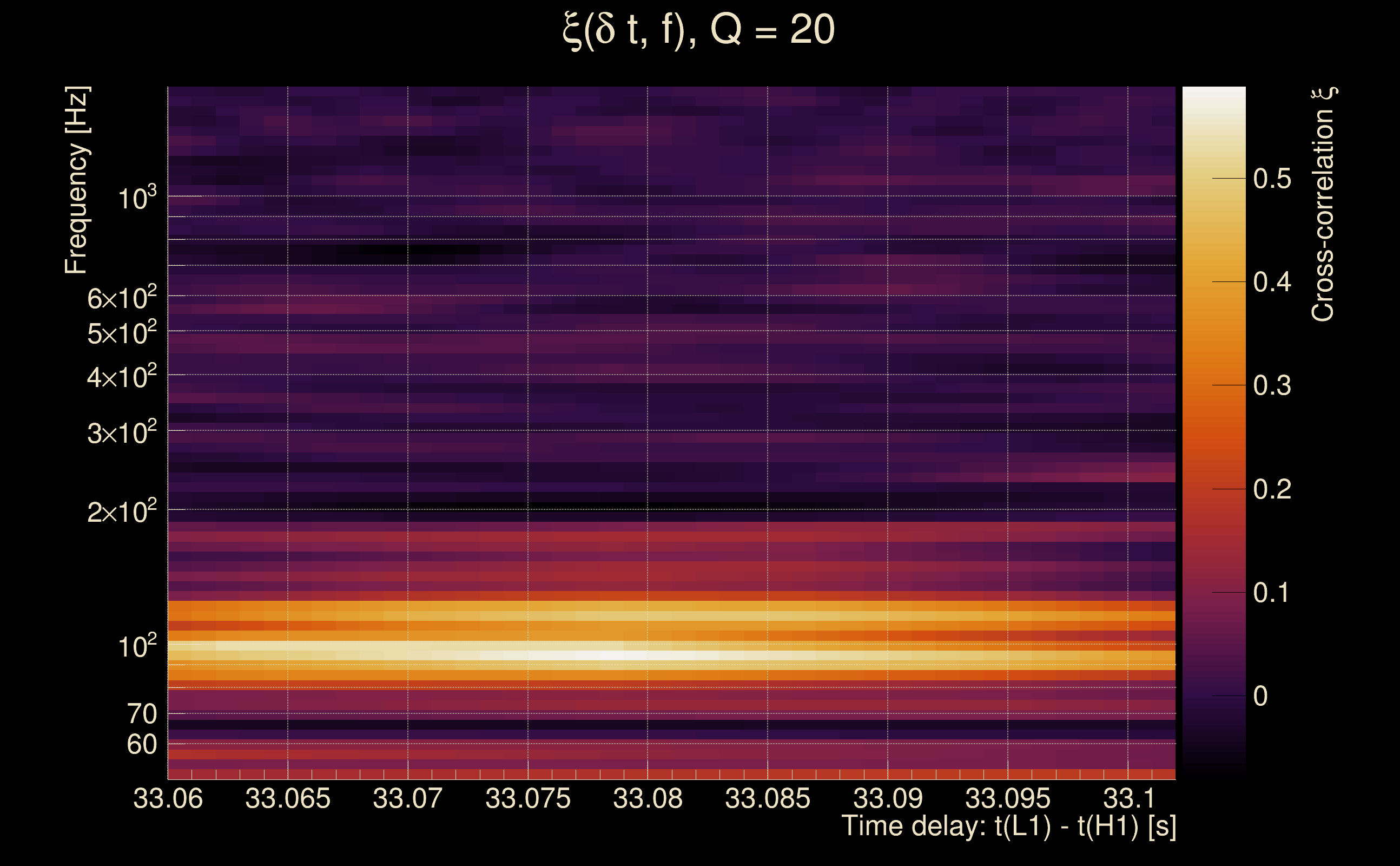This screenshot has height=866, width=1400.
Task: Click the 33.08 x-axis tick label
Action: click(x=648, y=798)
